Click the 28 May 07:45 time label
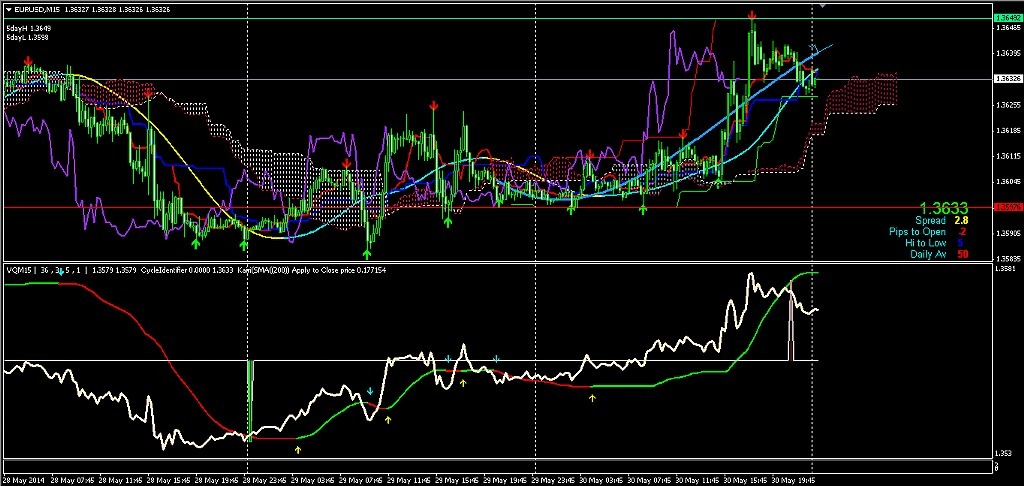1024x486 pixels. pos(74,479)
